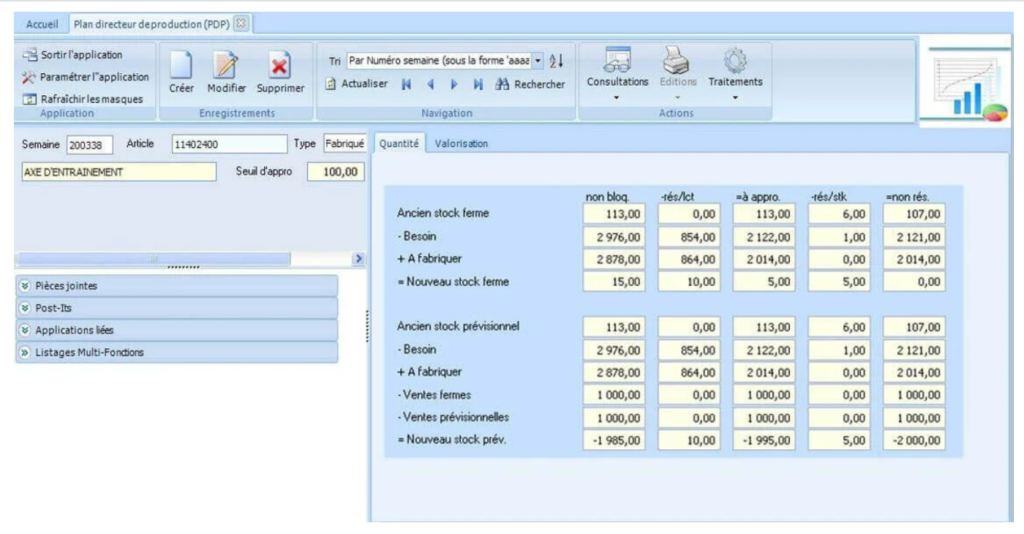
Task: Go to the previous record arrow
Action: [430, 85]
